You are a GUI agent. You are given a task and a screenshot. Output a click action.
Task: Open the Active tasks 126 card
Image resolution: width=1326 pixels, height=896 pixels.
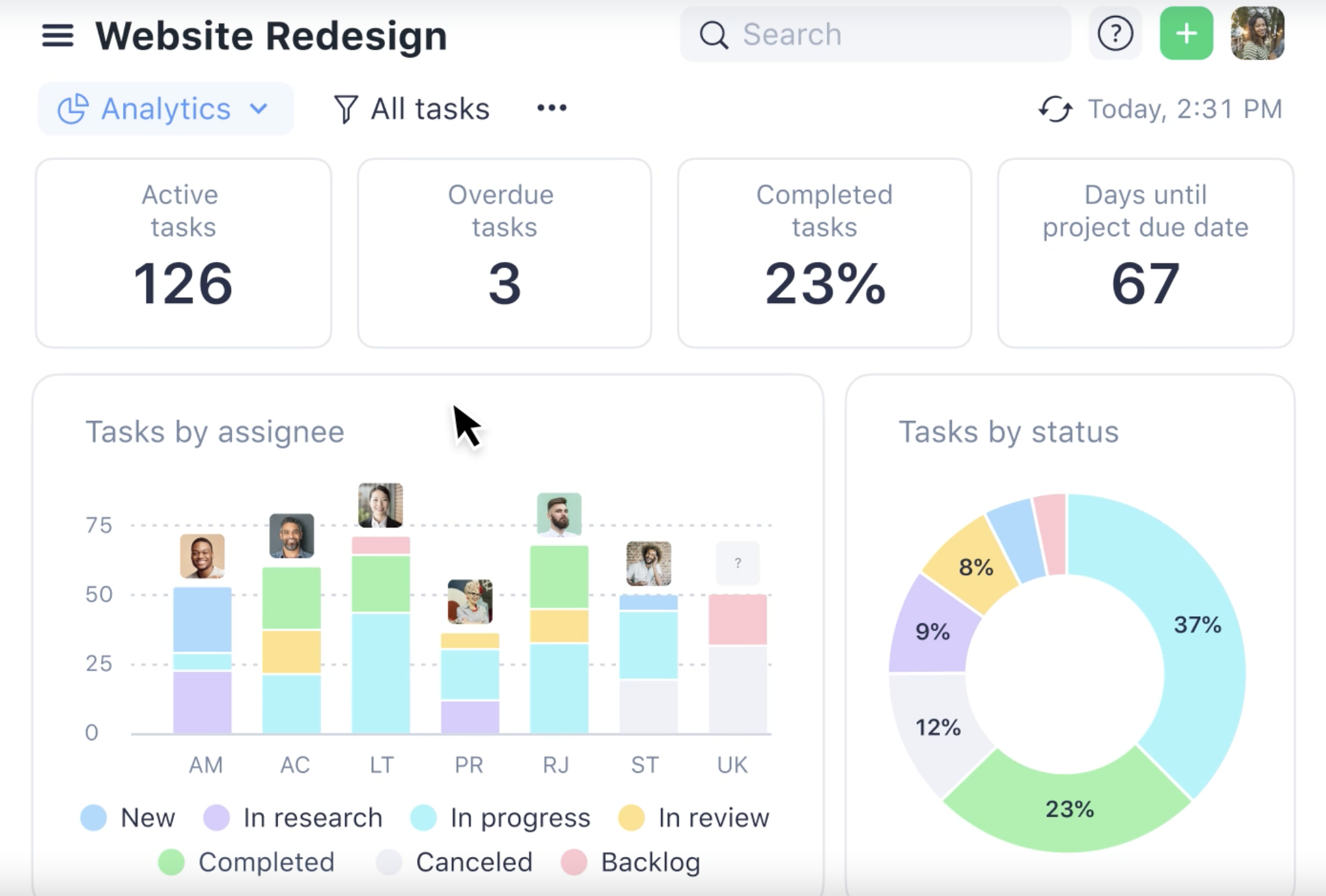183,253
